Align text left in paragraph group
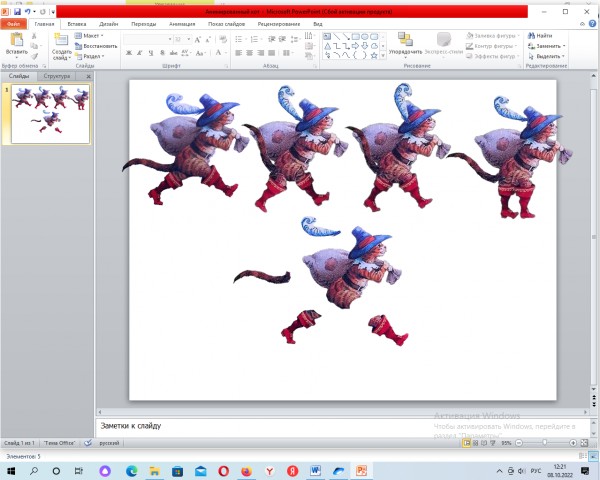Image resolution: width=600 pixels, height=480 pixels. click(238, 53)
